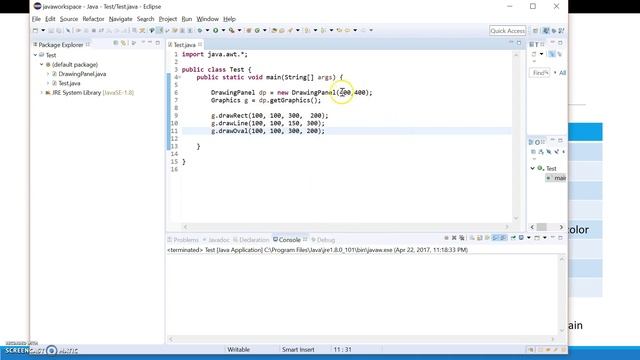The width and height of the screenshot is (640, 360).
Task: Minimize the Package Explorer view
Action: point(150,42)
